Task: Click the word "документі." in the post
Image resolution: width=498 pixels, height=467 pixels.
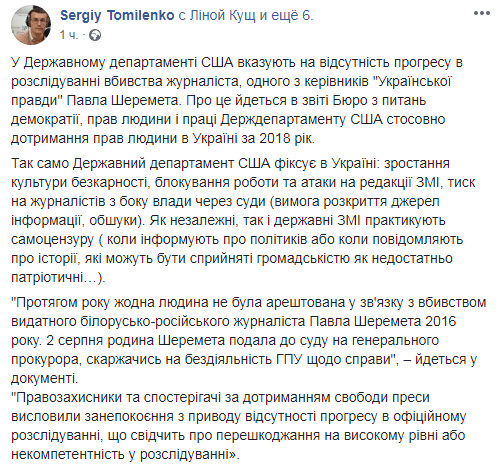Action: point(44,378)
